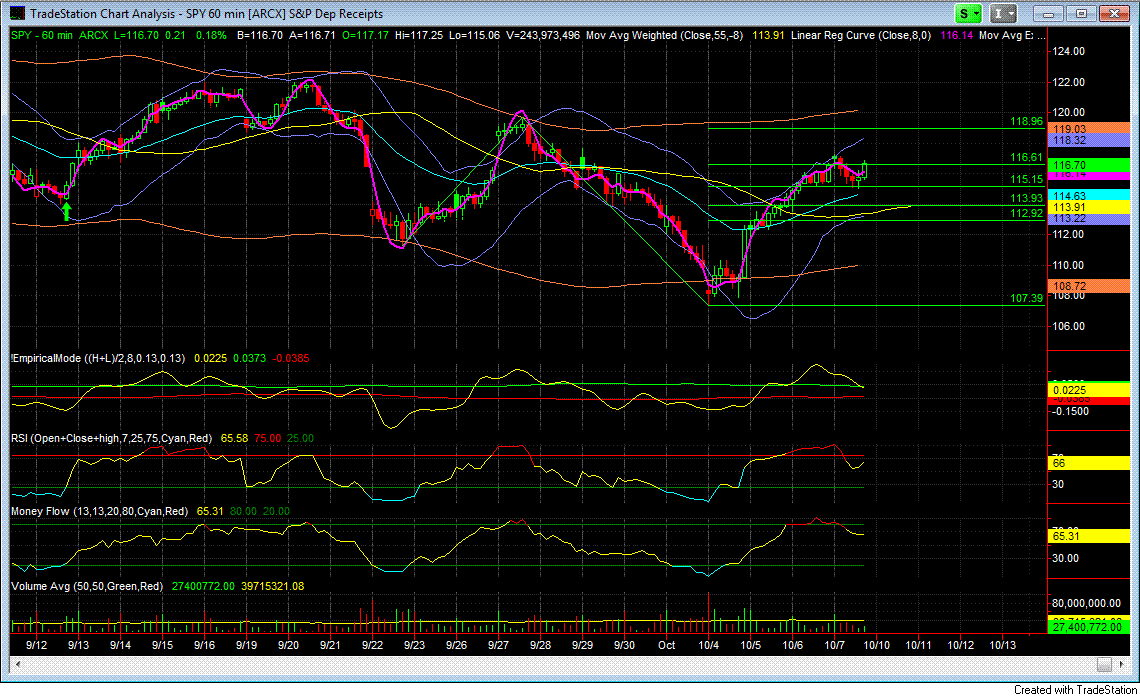This screenshot has height=696, width=1140.
Task: Click the 107.39 support level label
Action: pos(1027,298)
